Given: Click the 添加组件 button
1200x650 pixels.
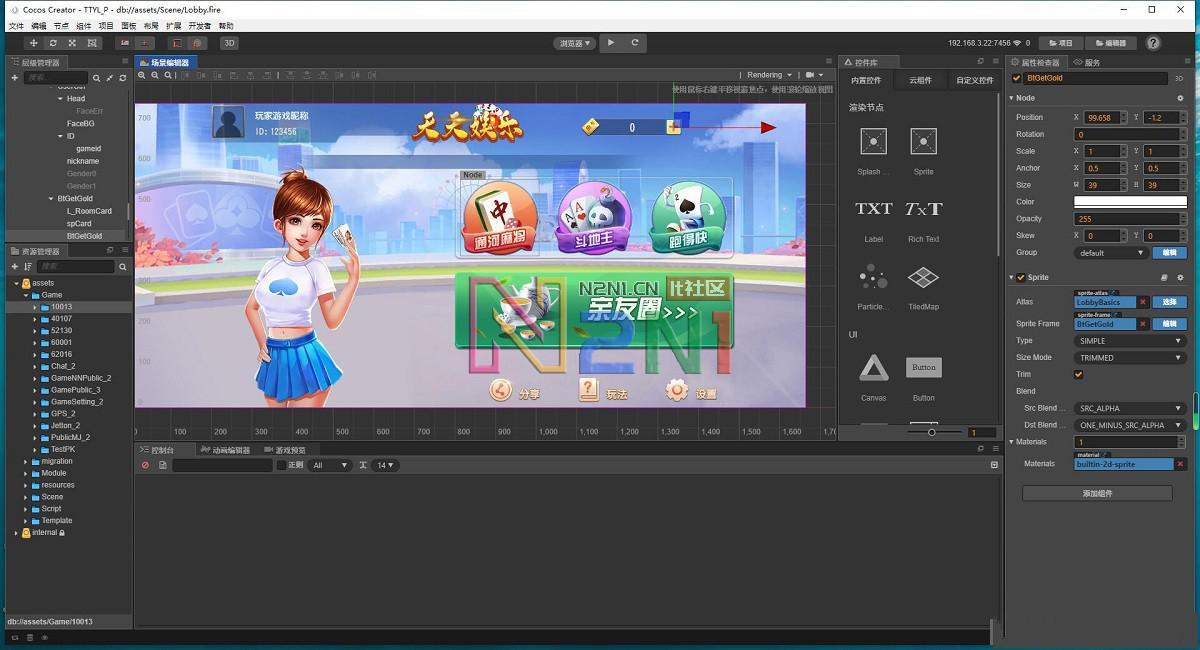Looking at the screenshot, I should (1096, 492).
